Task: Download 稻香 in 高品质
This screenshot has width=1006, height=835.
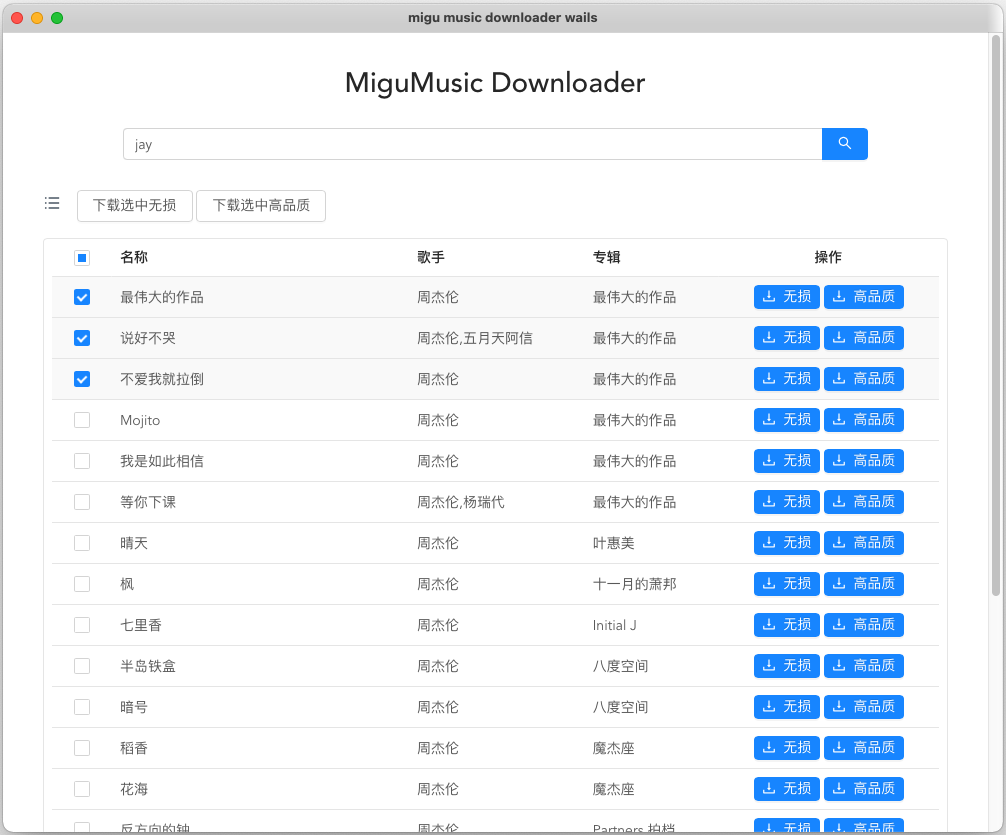Action: pyautogui.click(x=864, y=748)
